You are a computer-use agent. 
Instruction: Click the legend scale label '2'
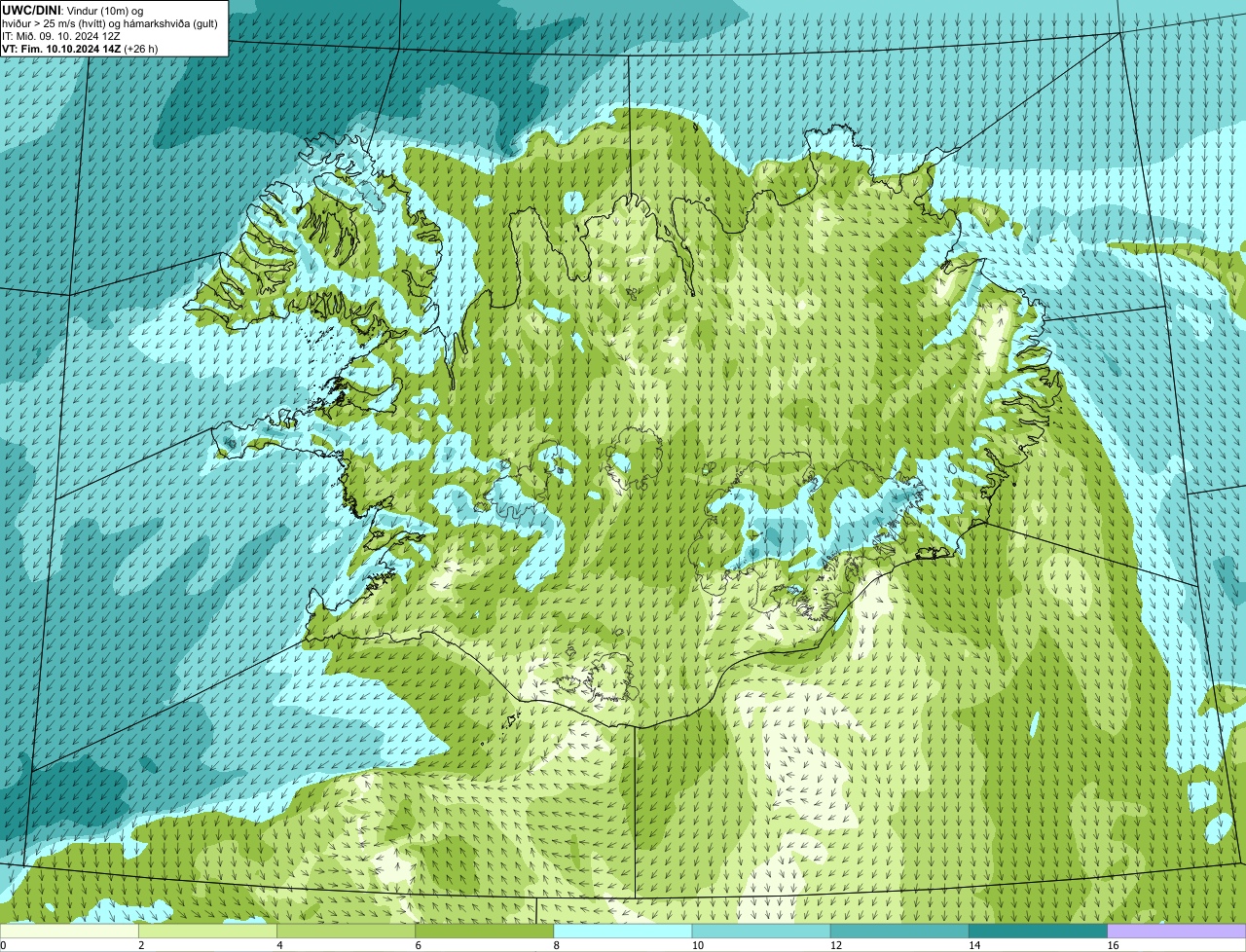[141, 945]
